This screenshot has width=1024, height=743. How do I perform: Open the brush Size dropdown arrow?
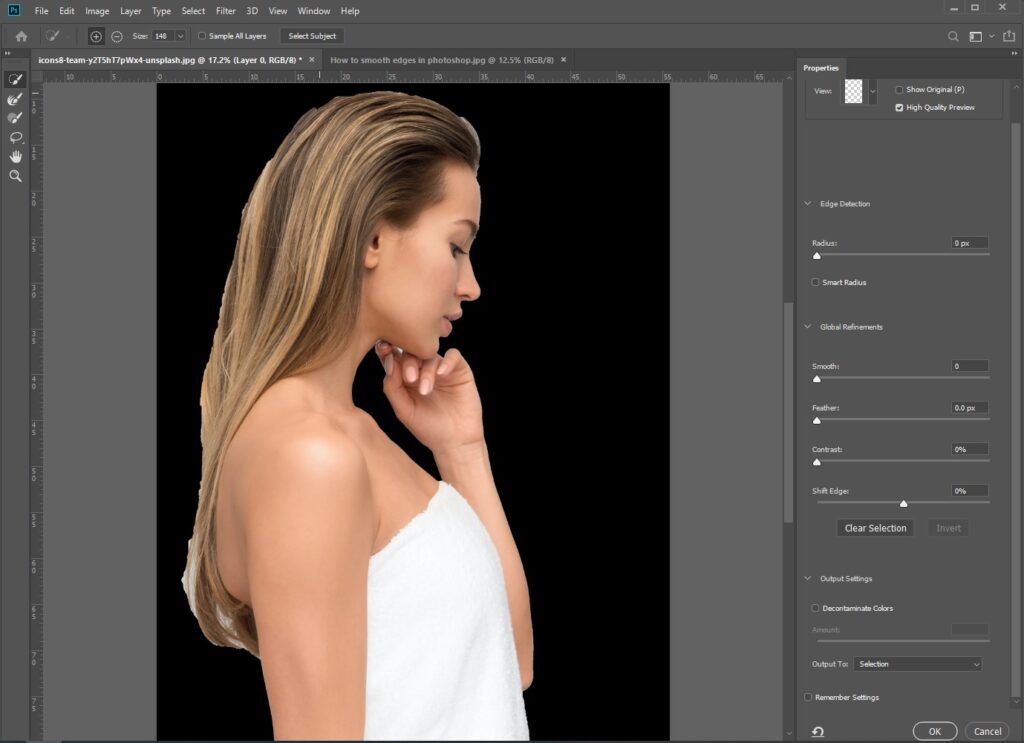tap(181, 36)
